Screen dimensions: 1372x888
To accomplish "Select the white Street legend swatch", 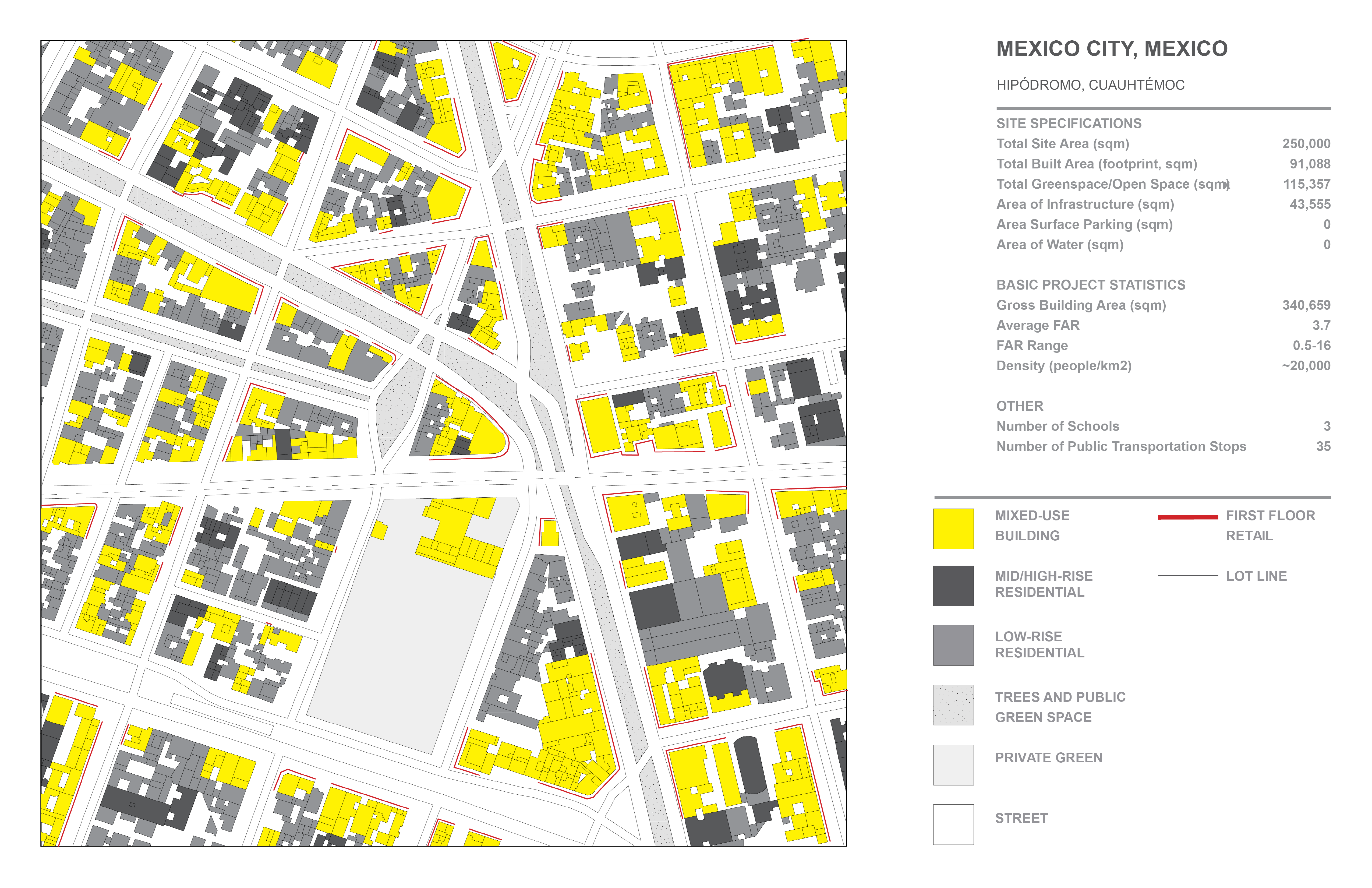I will point(953,824).
